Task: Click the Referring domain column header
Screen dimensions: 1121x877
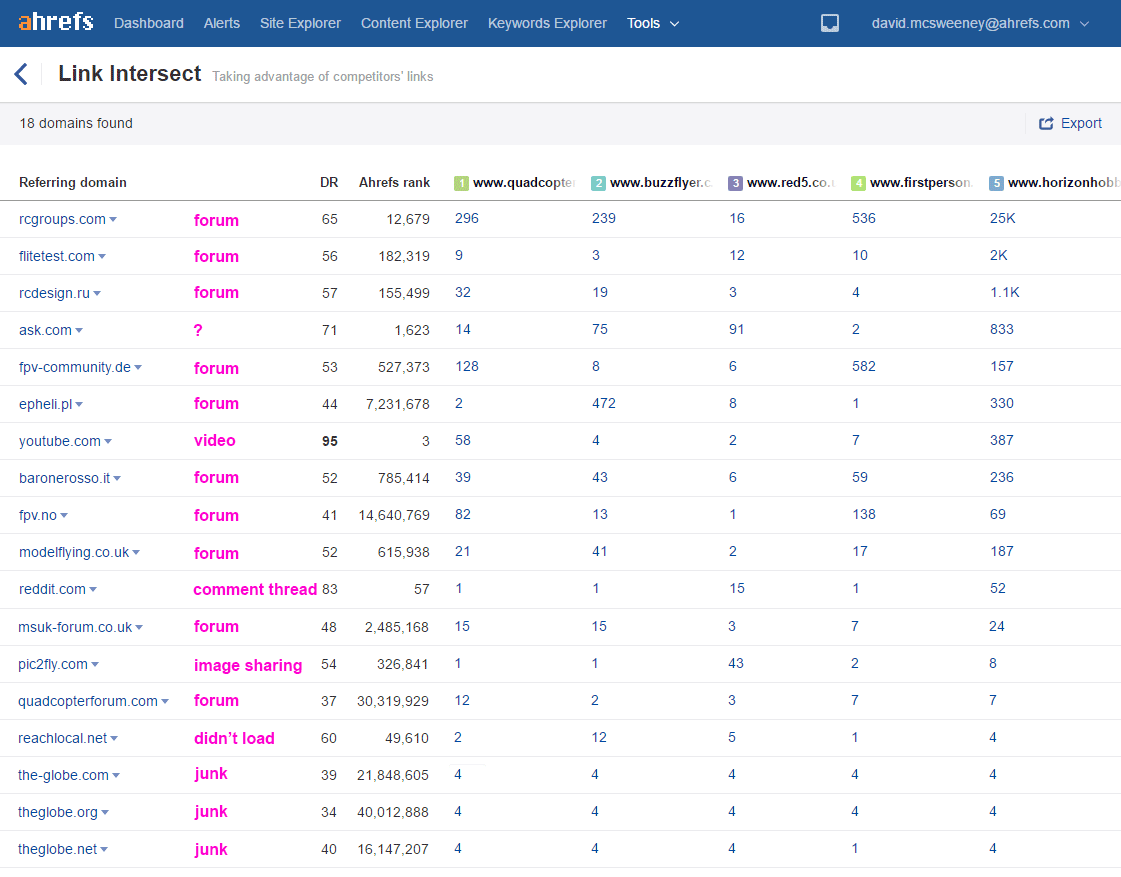Action: (x=73, y=182)
